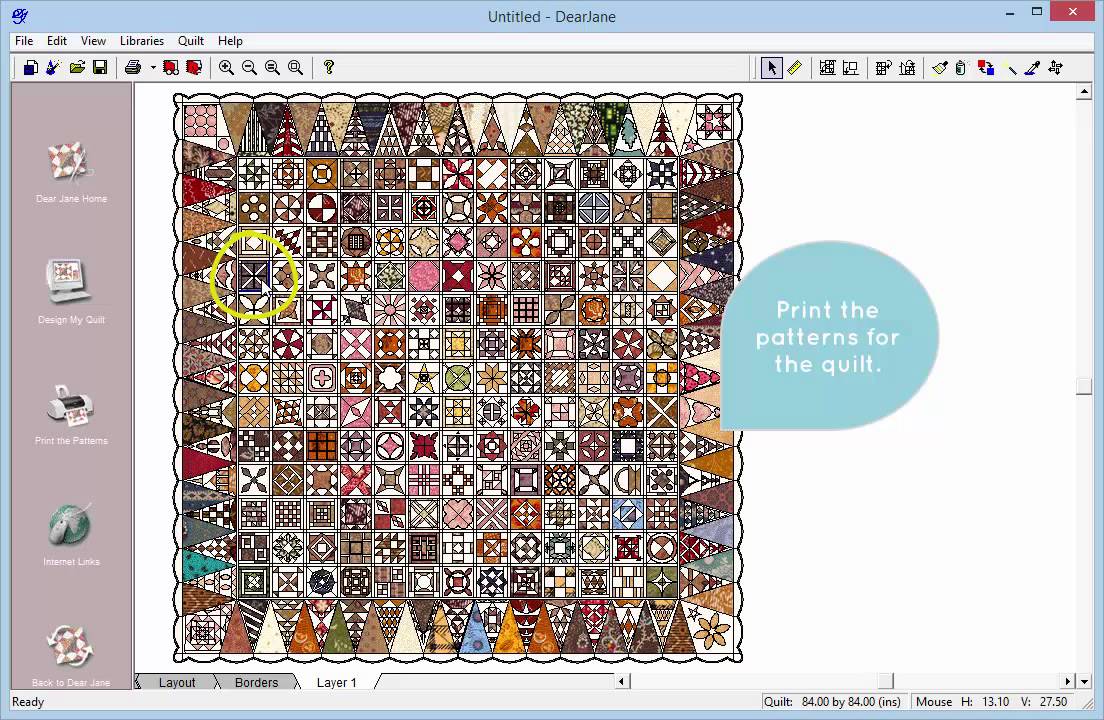Click the flip block icon
The width and height of the screenshot is (1104, 720).
click(907, 68)
